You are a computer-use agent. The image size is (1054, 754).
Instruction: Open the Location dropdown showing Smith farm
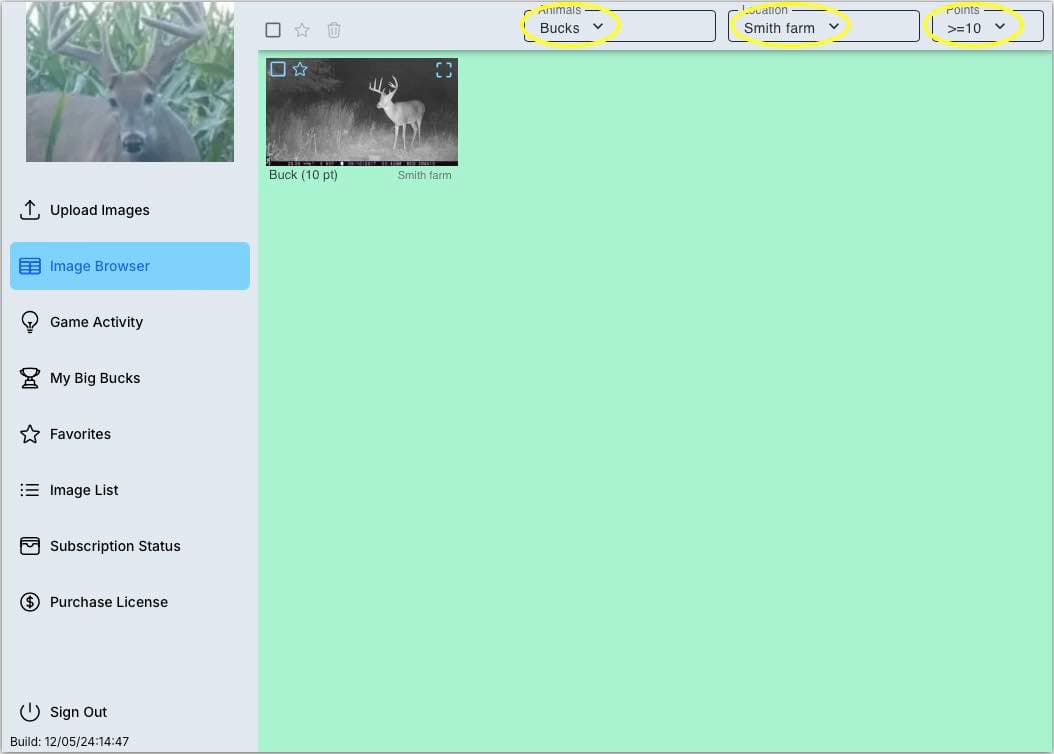(x=823, y=27)
